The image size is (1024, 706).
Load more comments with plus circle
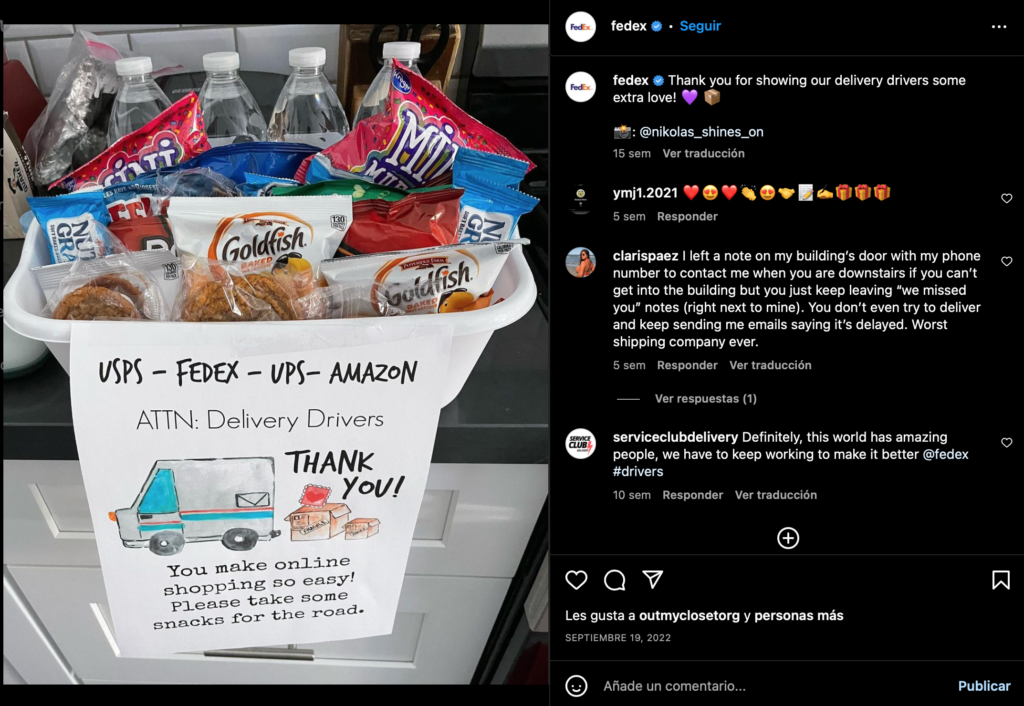788,538
